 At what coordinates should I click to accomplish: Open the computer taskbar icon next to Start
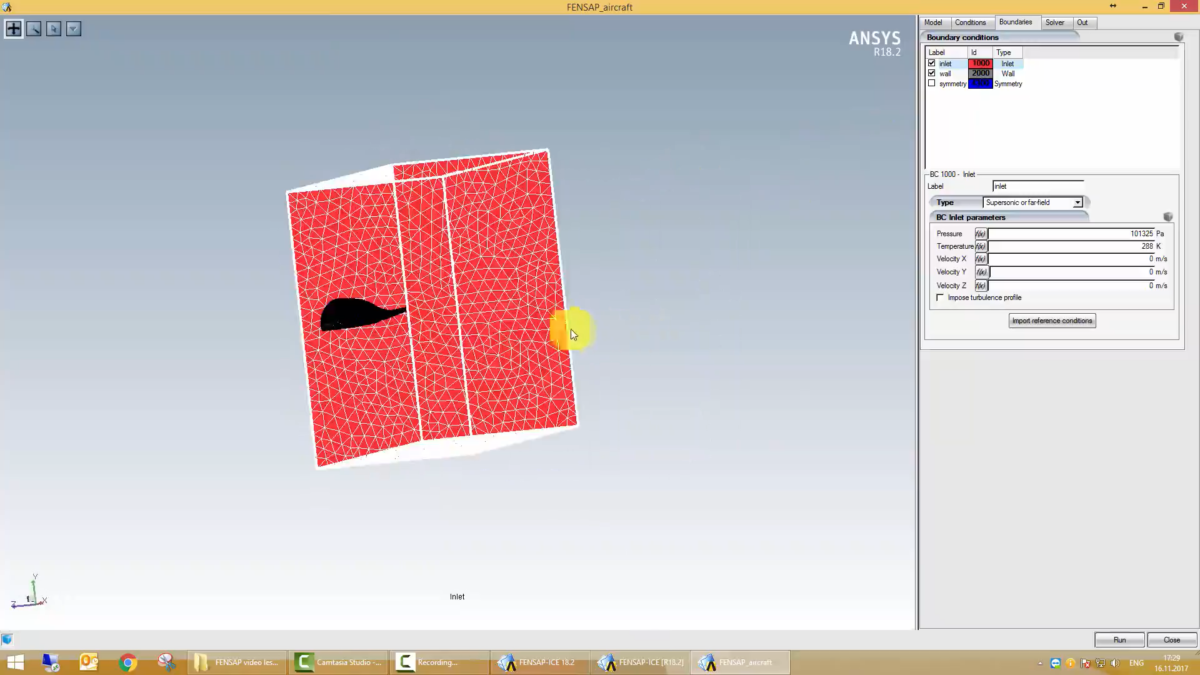click(x=50, y=663)
